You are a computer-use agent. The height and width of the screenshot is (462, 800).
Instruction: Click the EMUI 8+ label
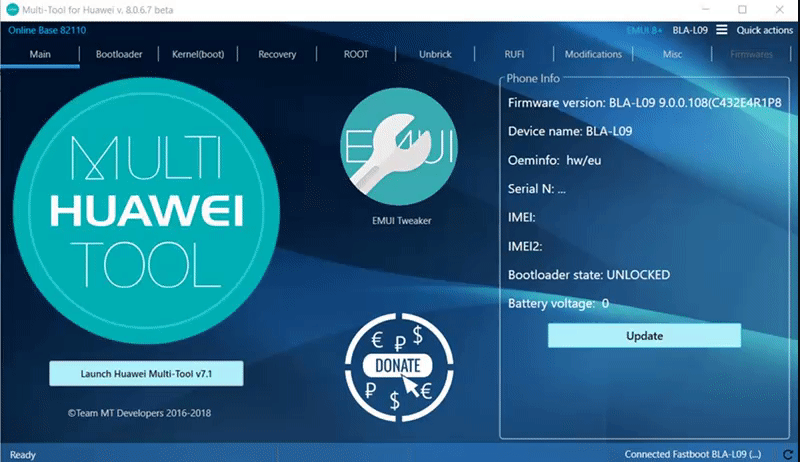644,30
